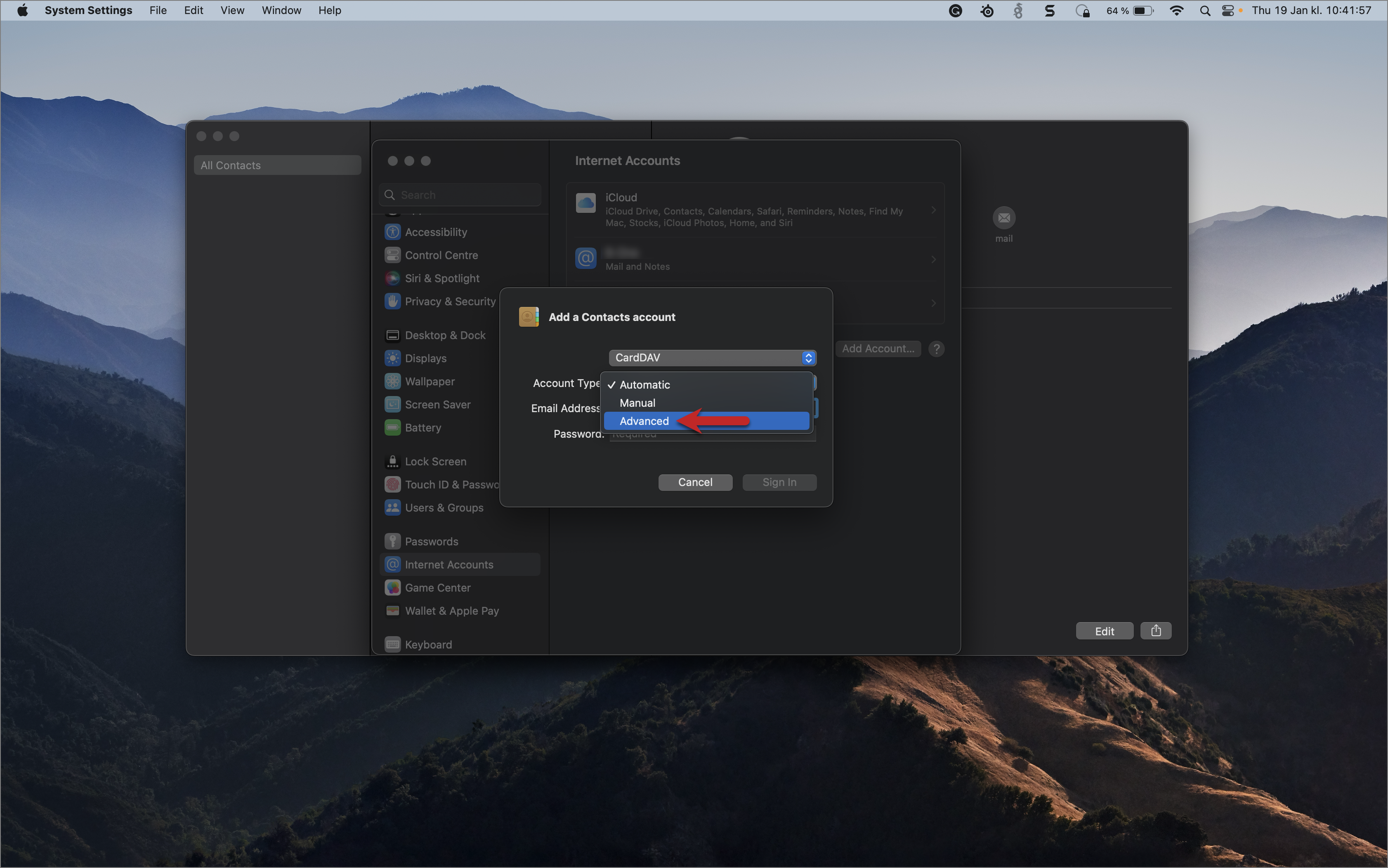Open Privacy & Security settings
The image size is (1388, 868).
(x=440, y=302)
